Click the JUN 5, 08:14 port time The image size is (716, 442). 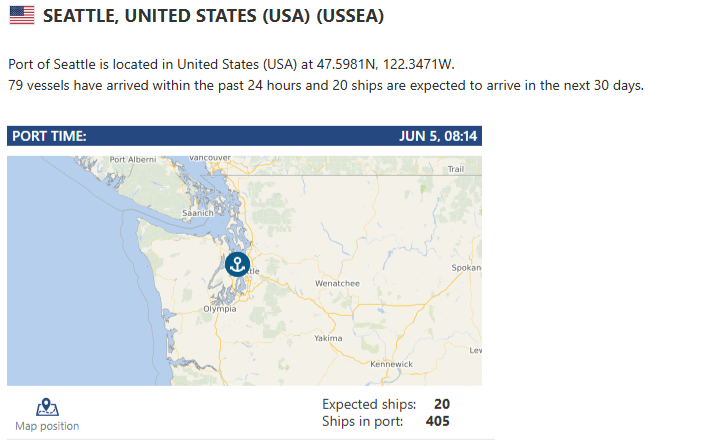[438, 136]
